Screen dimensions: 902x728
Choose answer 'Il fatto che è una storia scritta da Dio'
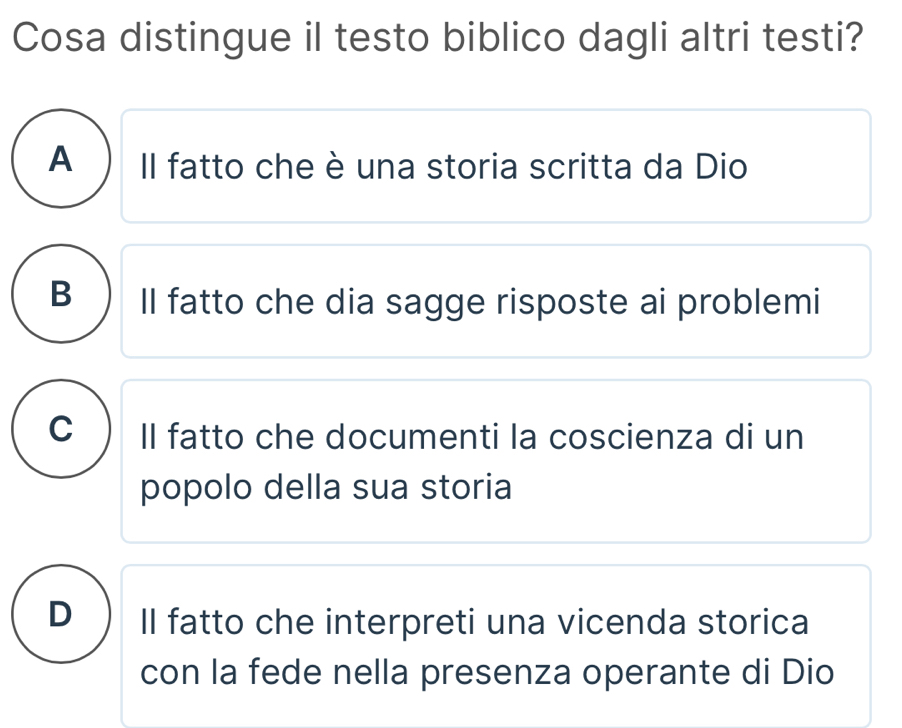coord(495,166)
